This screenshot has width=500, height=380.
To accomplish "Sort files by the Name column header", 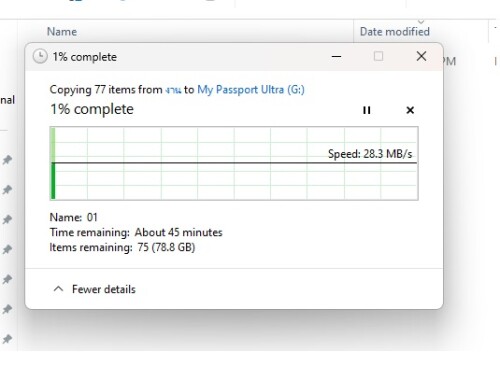I will click(62, 32).
